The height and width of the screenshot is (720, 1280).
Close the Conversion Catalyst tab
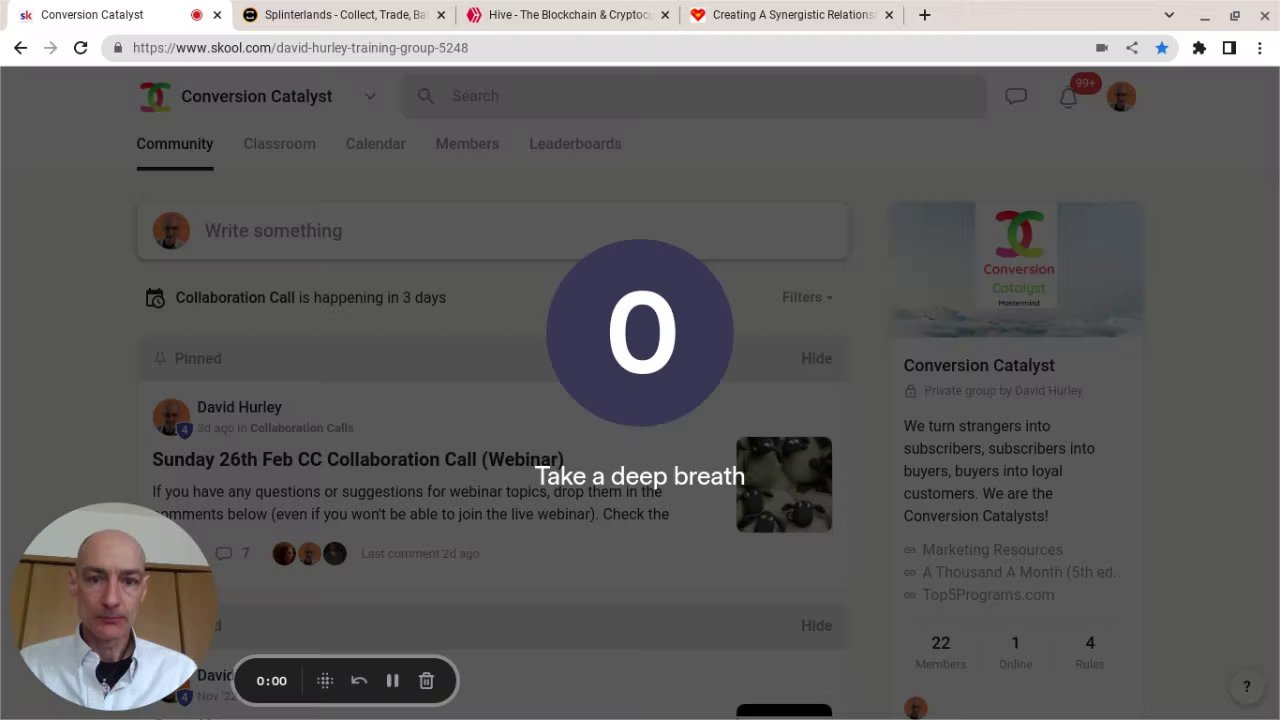[x=217, y=15]
